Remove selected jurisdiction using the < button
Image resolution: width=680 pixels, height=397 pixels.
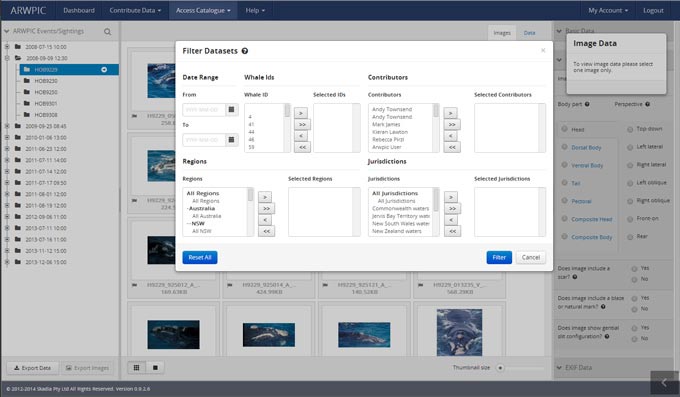[x=451, y=220]
